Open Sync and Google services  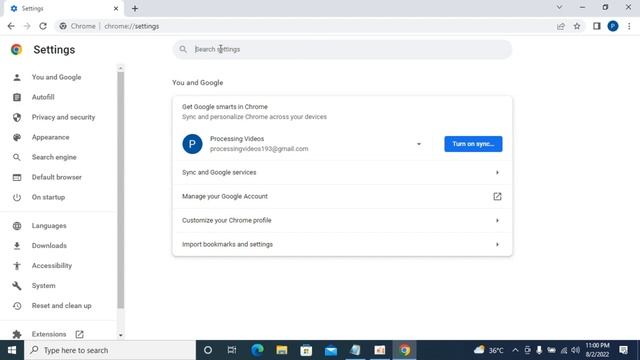(x=342, y=173)
